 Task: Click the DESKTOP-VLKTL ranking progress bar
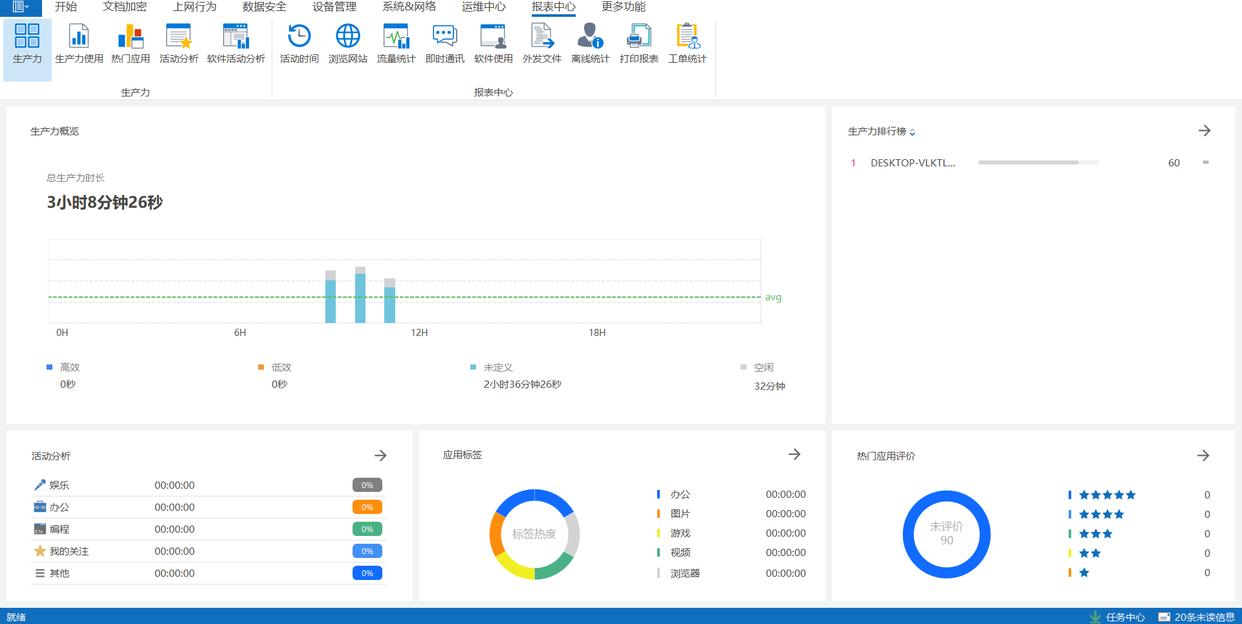coord(1037,162)
